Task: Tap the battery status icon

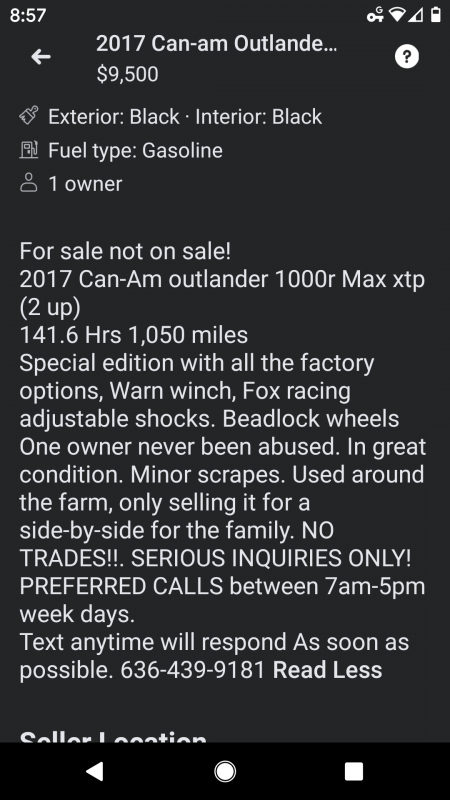Action: coord(435,15)
